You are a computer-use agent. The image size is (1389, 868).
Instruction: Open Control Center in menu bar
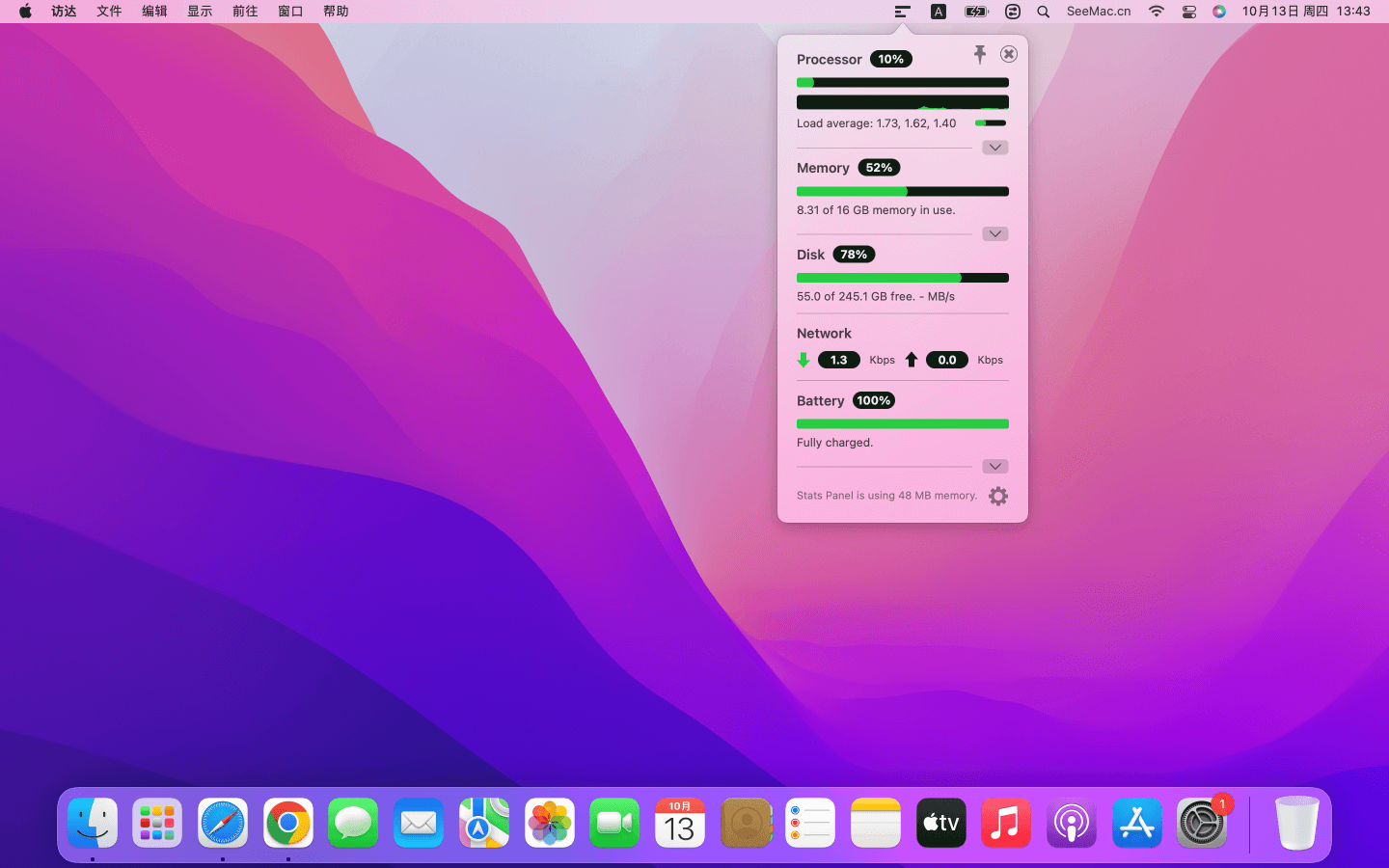point(1188,12)
